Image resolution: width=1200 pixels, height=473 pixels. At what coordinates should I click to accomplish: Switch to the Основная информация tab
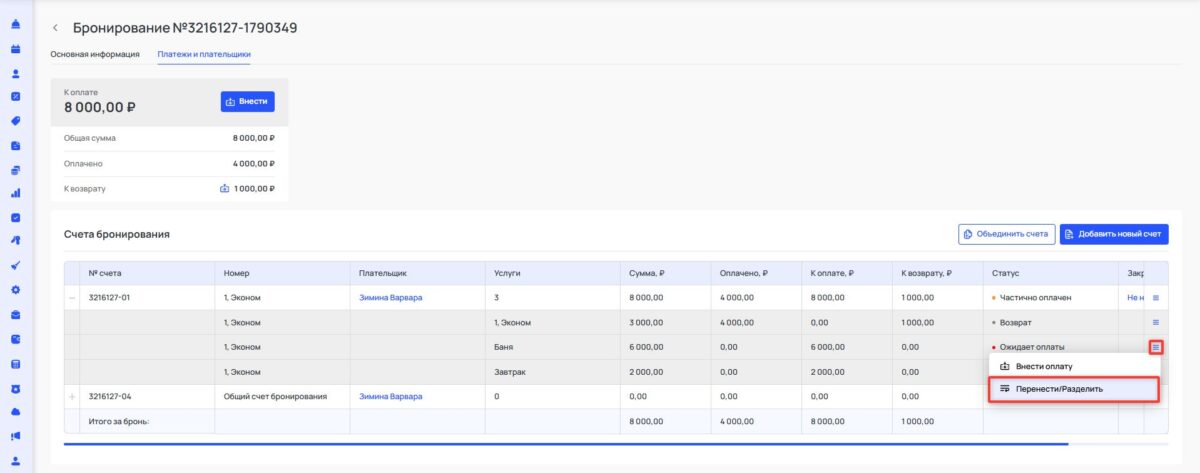(95, 54)
